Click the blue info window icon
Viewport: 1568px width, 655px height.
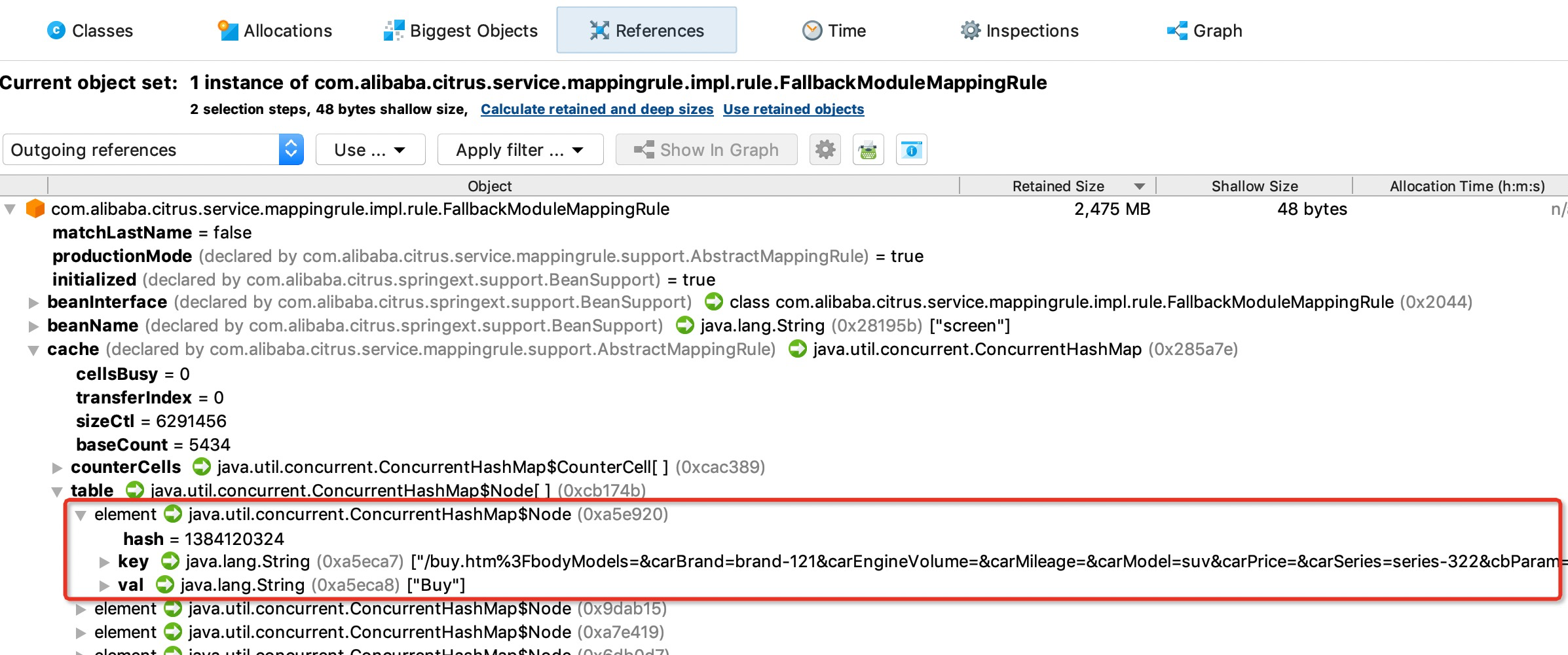911,150
